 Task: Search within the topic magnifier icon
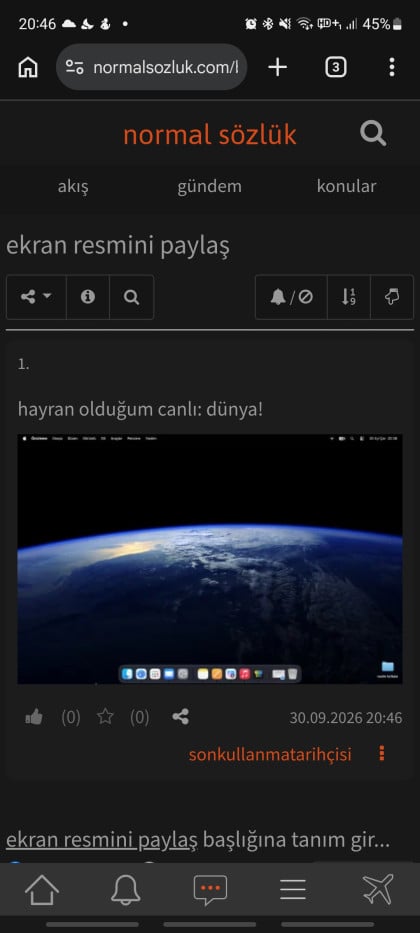[131, 297]
